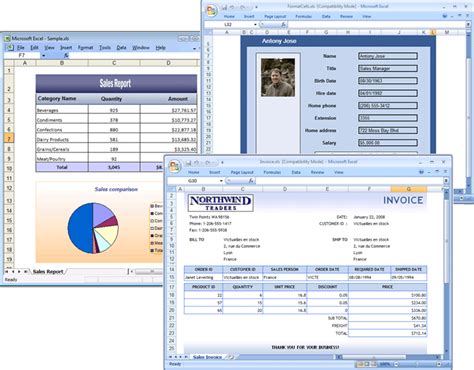Select Insert tab in FormatCells window

pos(249,16)
